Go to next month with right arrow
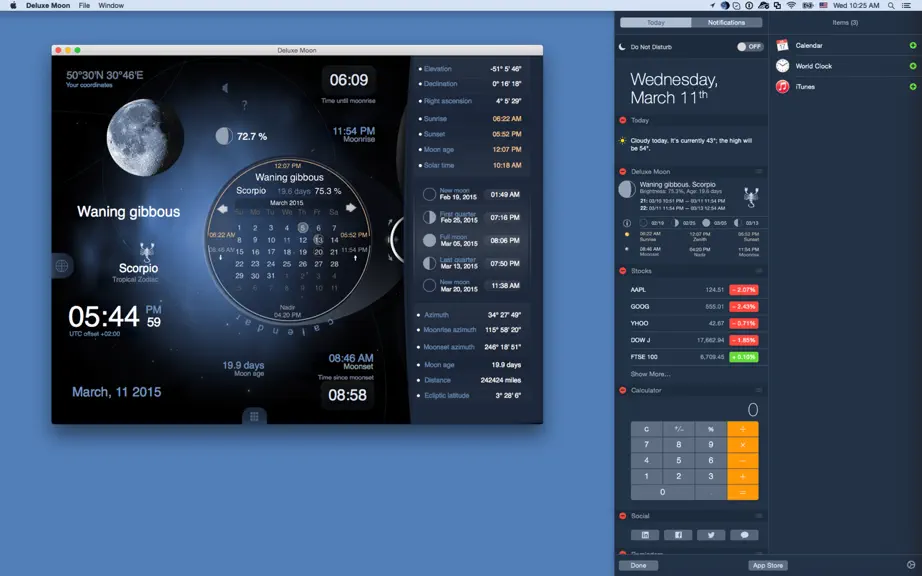 pos(351,208)
